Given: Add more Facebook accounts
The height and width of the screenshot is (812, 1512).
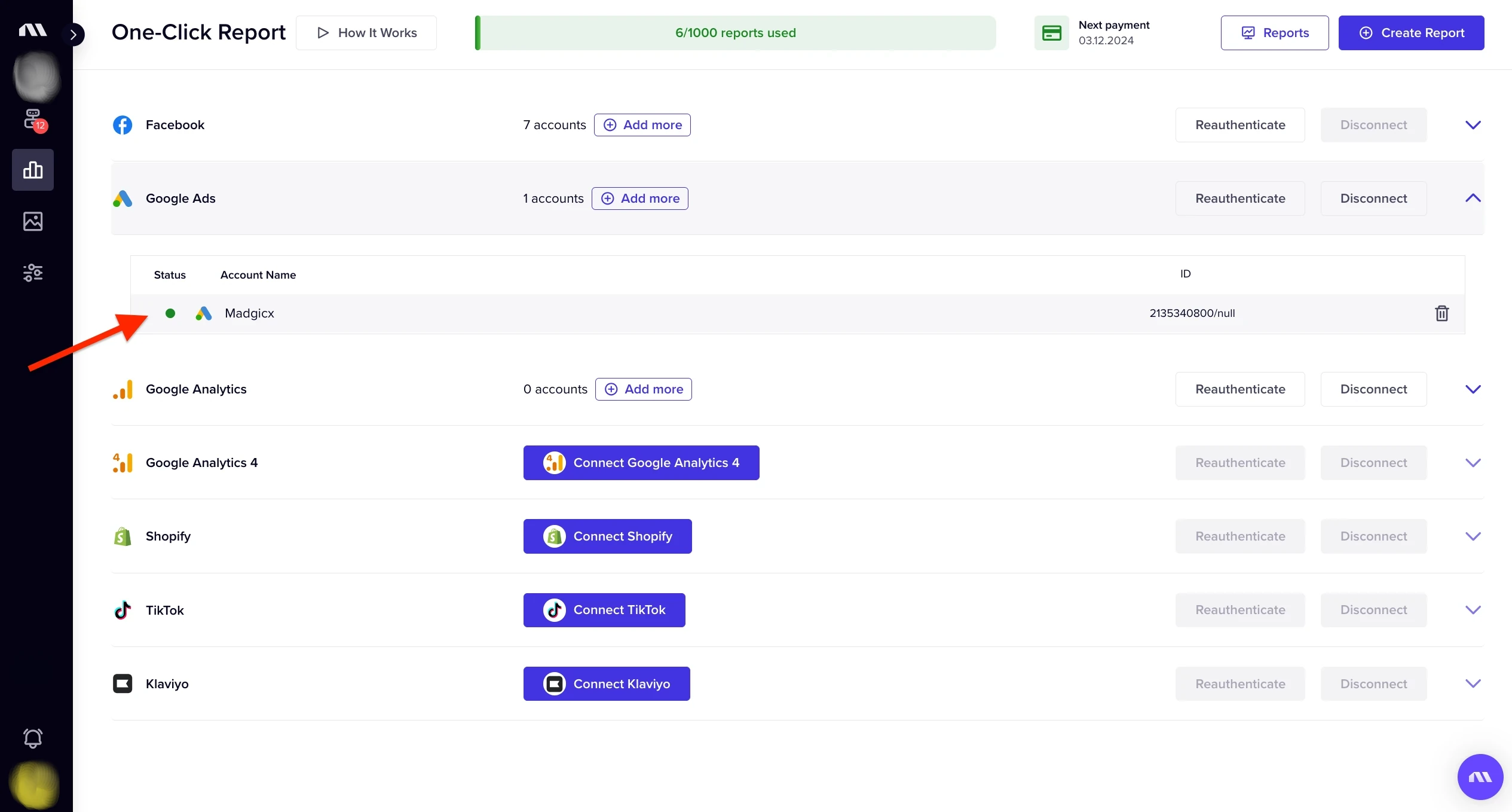Looking at the screenshot, I should tap(642, 125).
